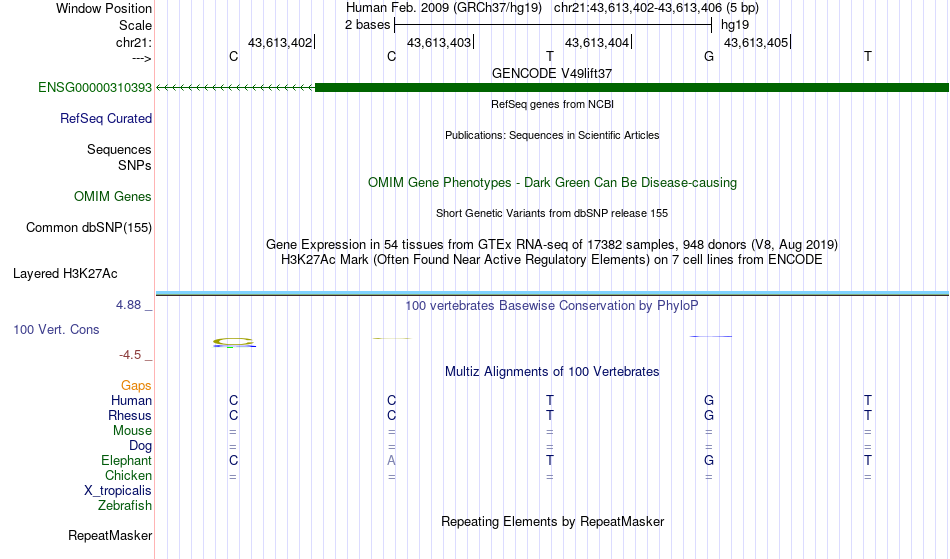This screenshot has height=559, width=950.
Task: Select the Dog species label
Action: pos(140,446)
